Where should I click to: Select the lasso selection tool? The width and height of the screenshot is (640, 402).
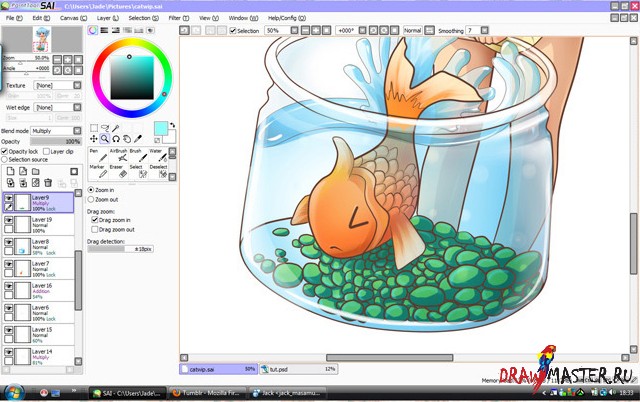click(x=105, y=128)
